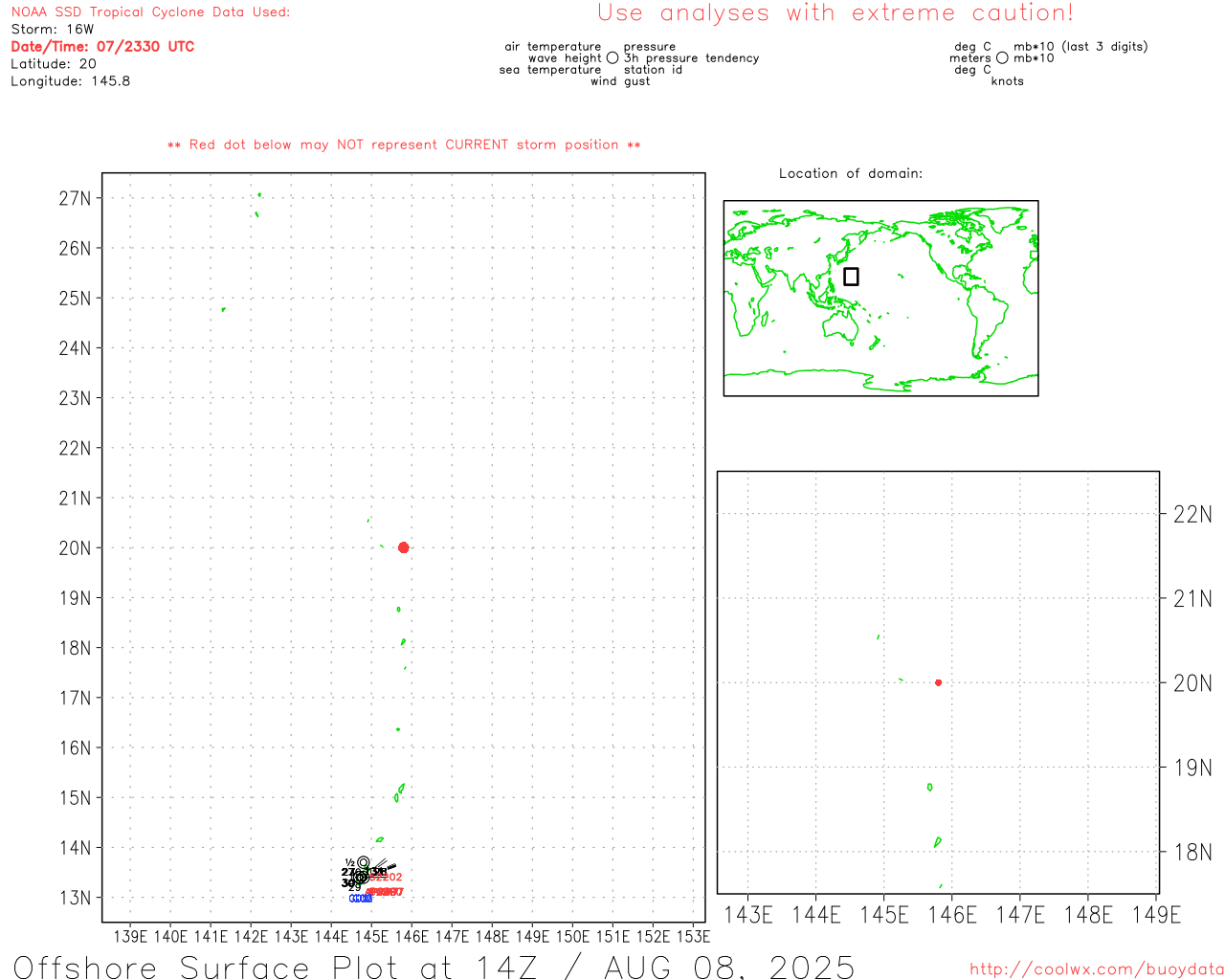The width and height of the screenshot is (1225, 980).
Task: Click the 'Latitude: 20' text
Action: point(54,64)
